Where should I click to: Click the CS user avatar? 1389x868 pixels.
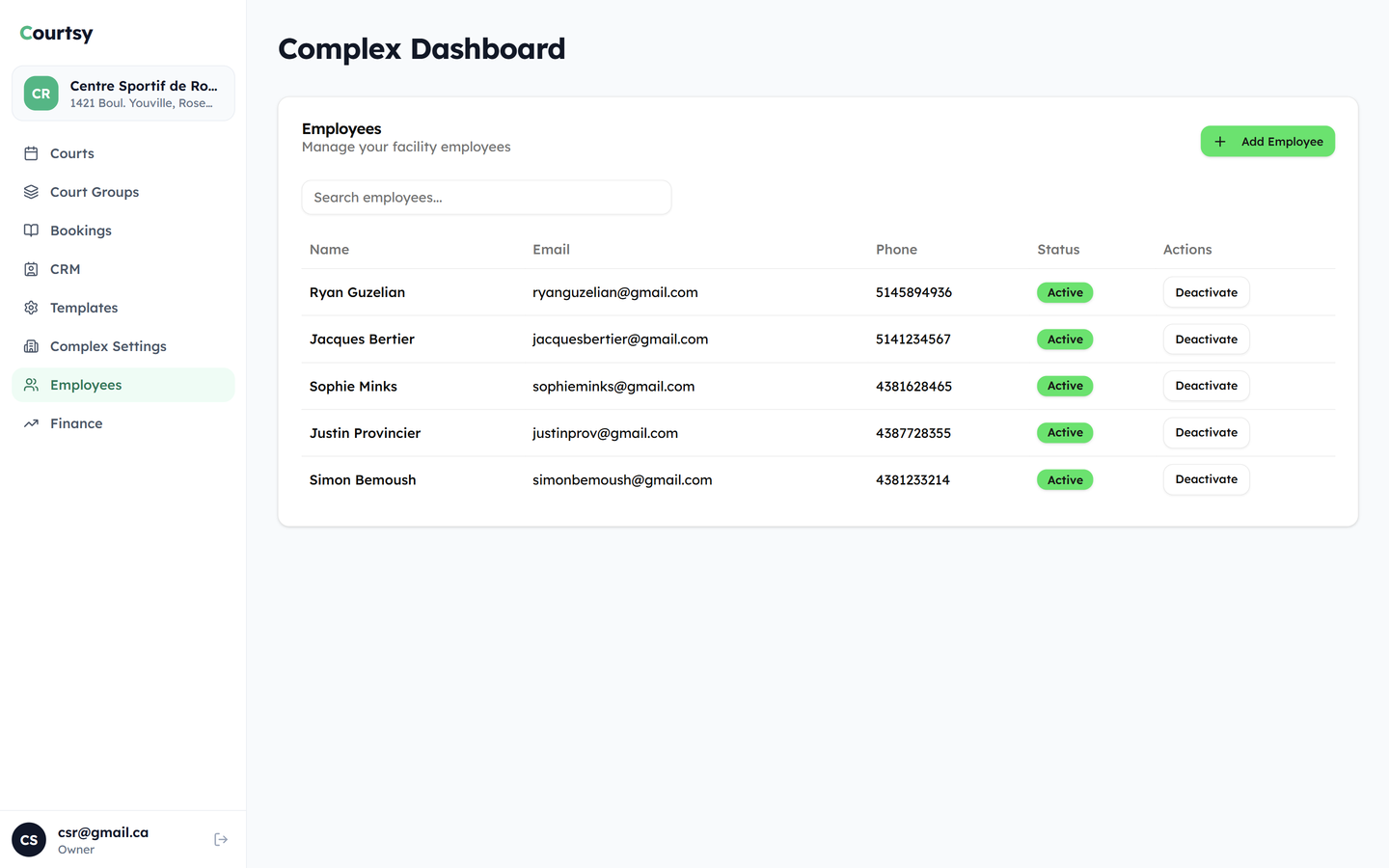(29, 840)
